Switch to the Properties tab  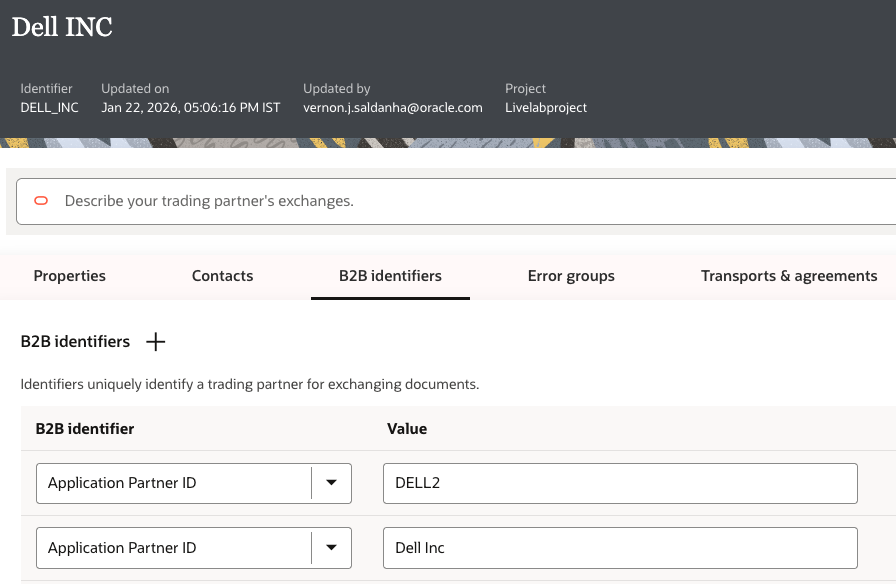[x=69, y=276]
